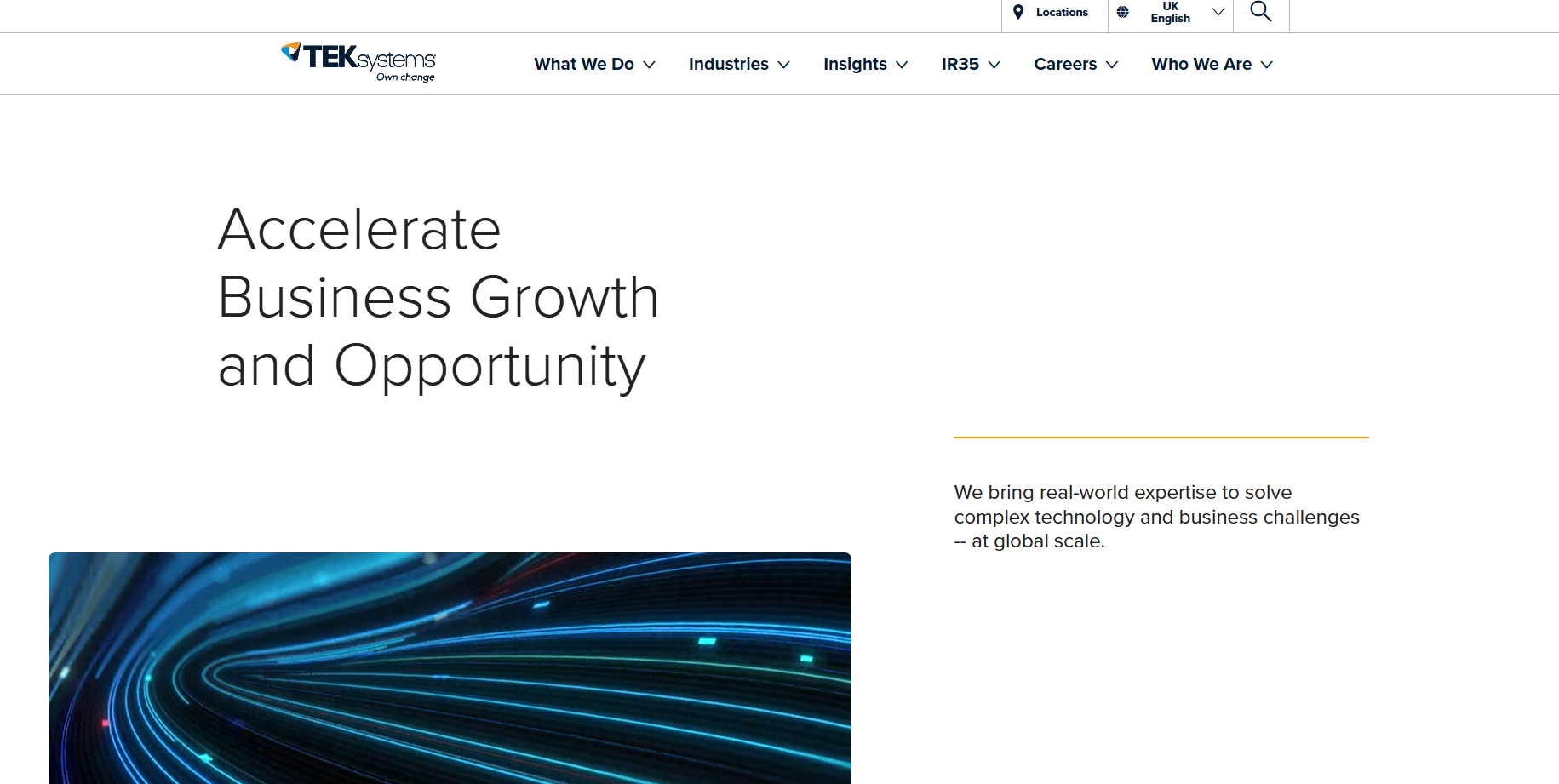Screen dimensions: 1559x784
Task: Open the Careers menu label
Action: click(1065, 64)
